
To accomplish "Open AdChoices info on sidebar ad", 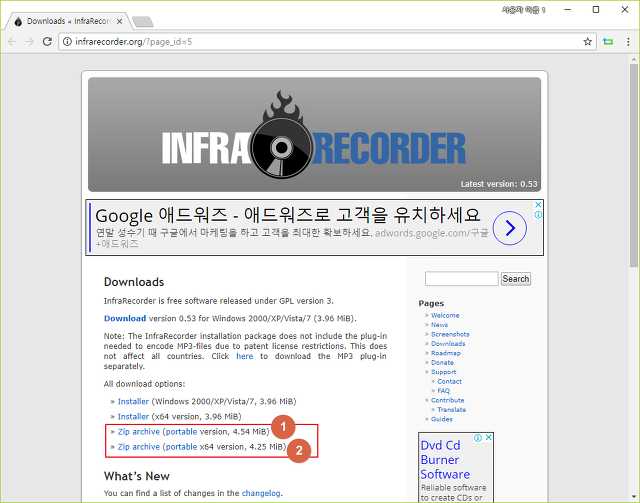I will tap(478, 438).
